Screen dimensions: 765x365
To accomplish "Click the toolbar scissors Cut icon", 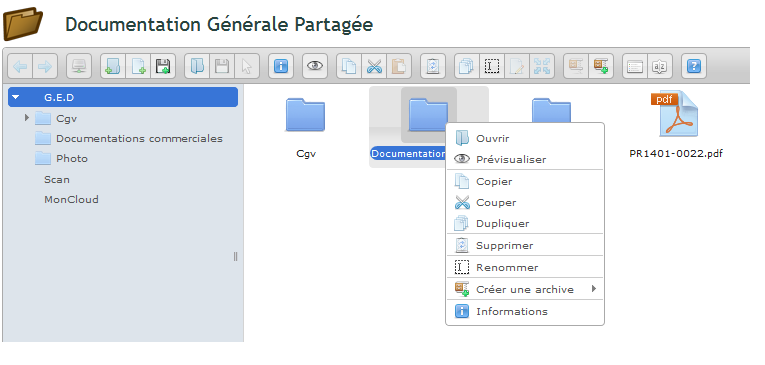I will [374, 66].
